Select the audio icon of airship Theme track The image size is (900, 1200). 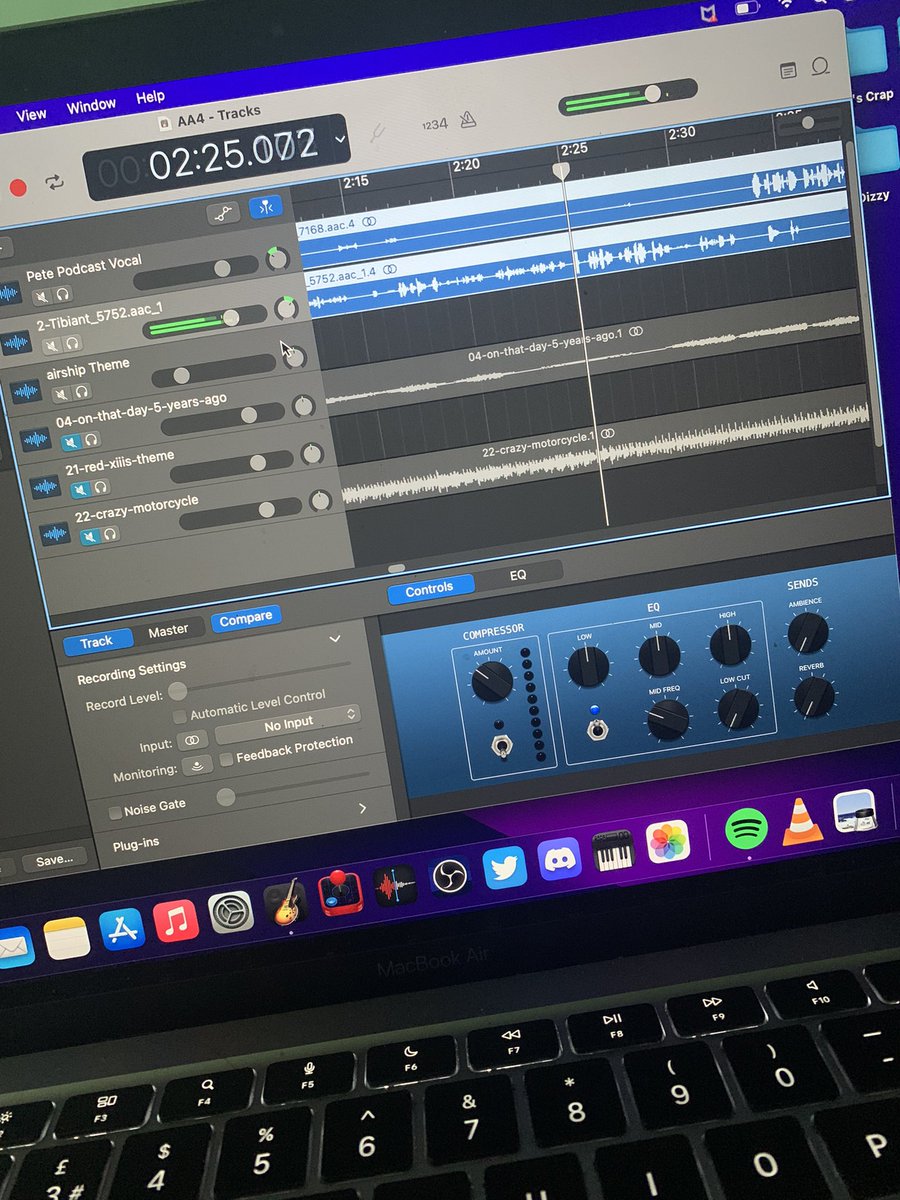[24, 391]
